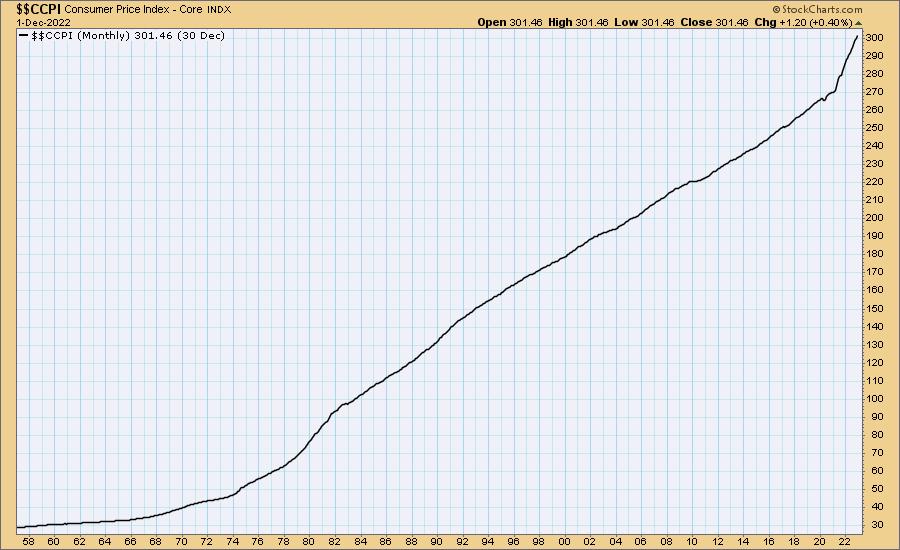Open the StockCharts.com copyright link
The height and width of the screenshot is (550, 900).
click(817, 9)
